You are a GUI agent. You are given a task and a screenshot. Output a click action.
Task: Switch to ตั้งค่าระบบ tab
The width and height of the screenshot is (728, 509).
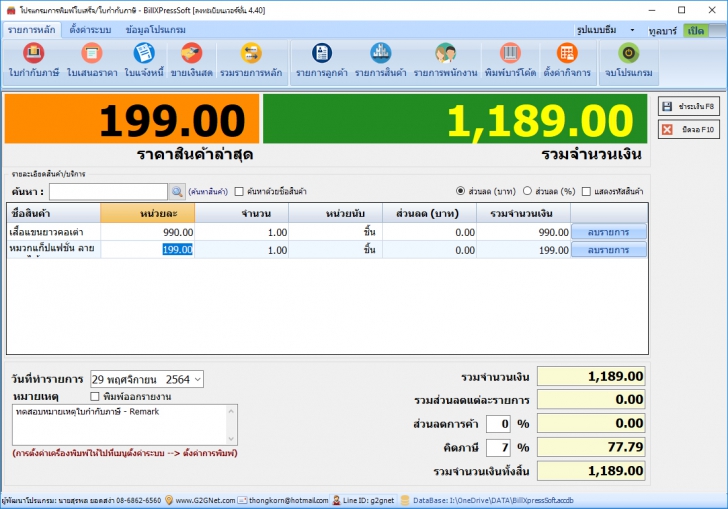click(x=91, y=30)
